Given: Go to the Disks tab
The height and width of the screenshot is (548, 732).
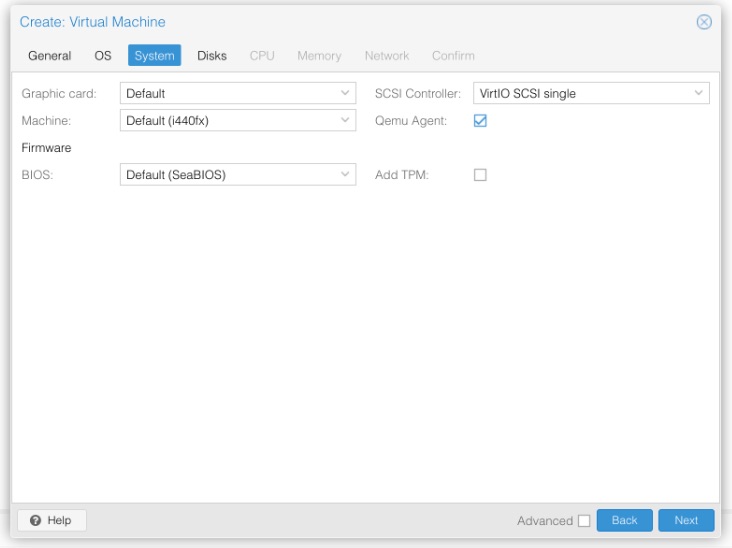Looking at the screenshot, I should coord(212,56).
